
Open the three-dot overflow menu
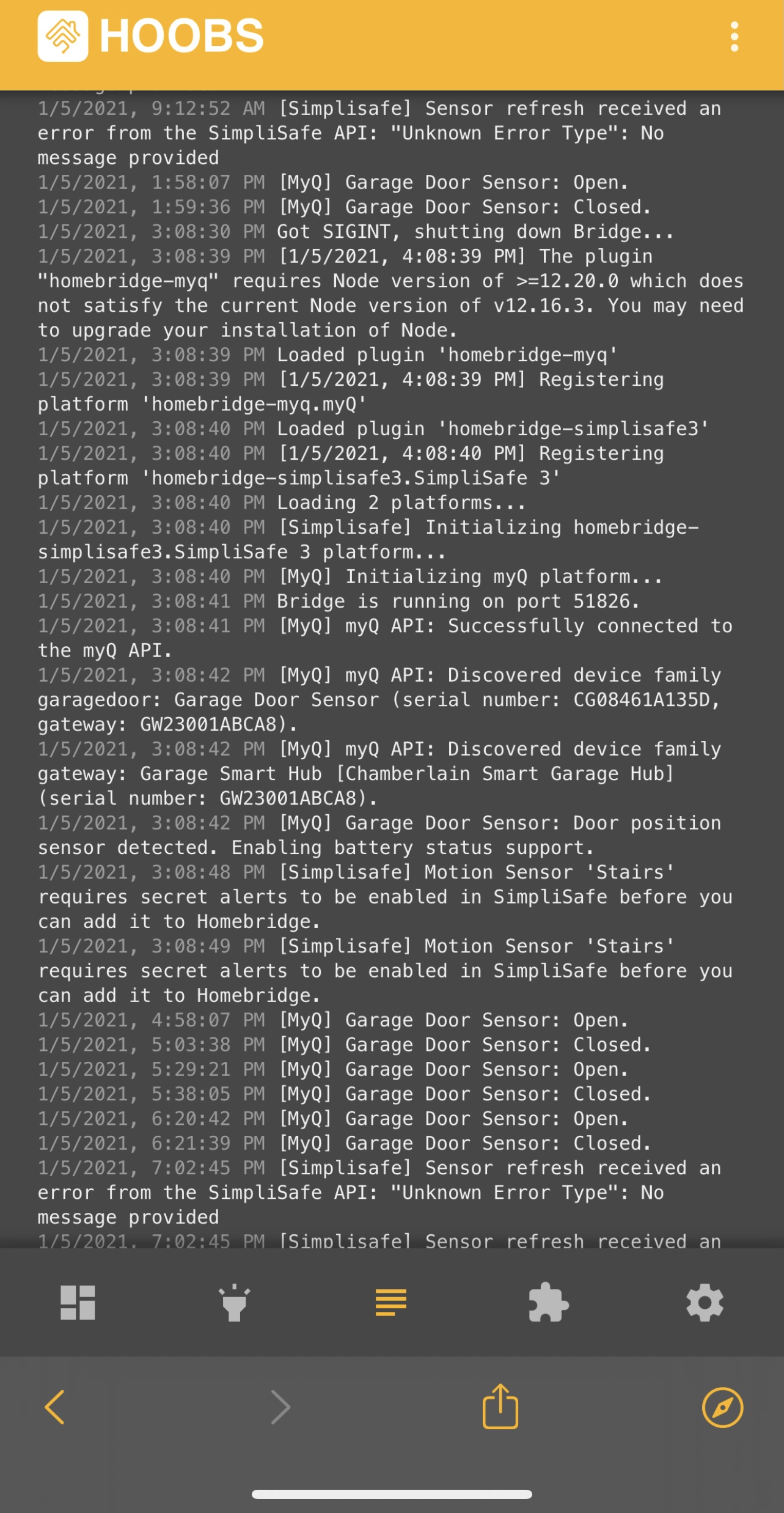tap(735, 37)
